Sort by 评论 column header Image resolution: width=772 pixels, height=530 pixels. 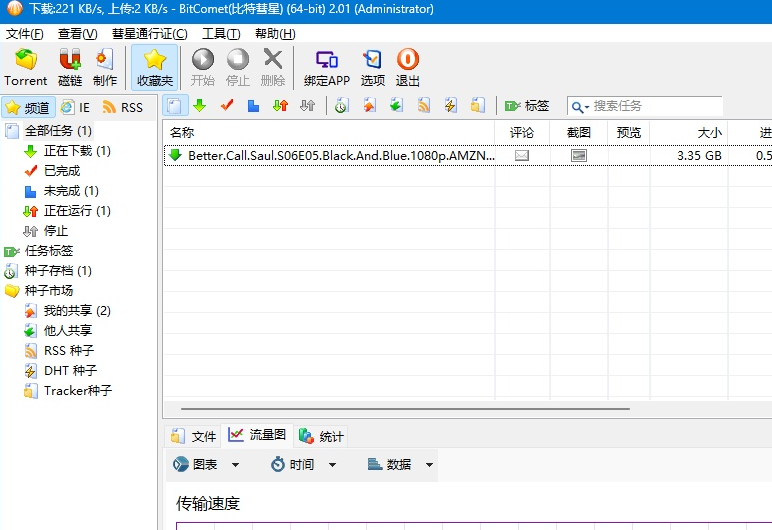[x=522, y=132]
